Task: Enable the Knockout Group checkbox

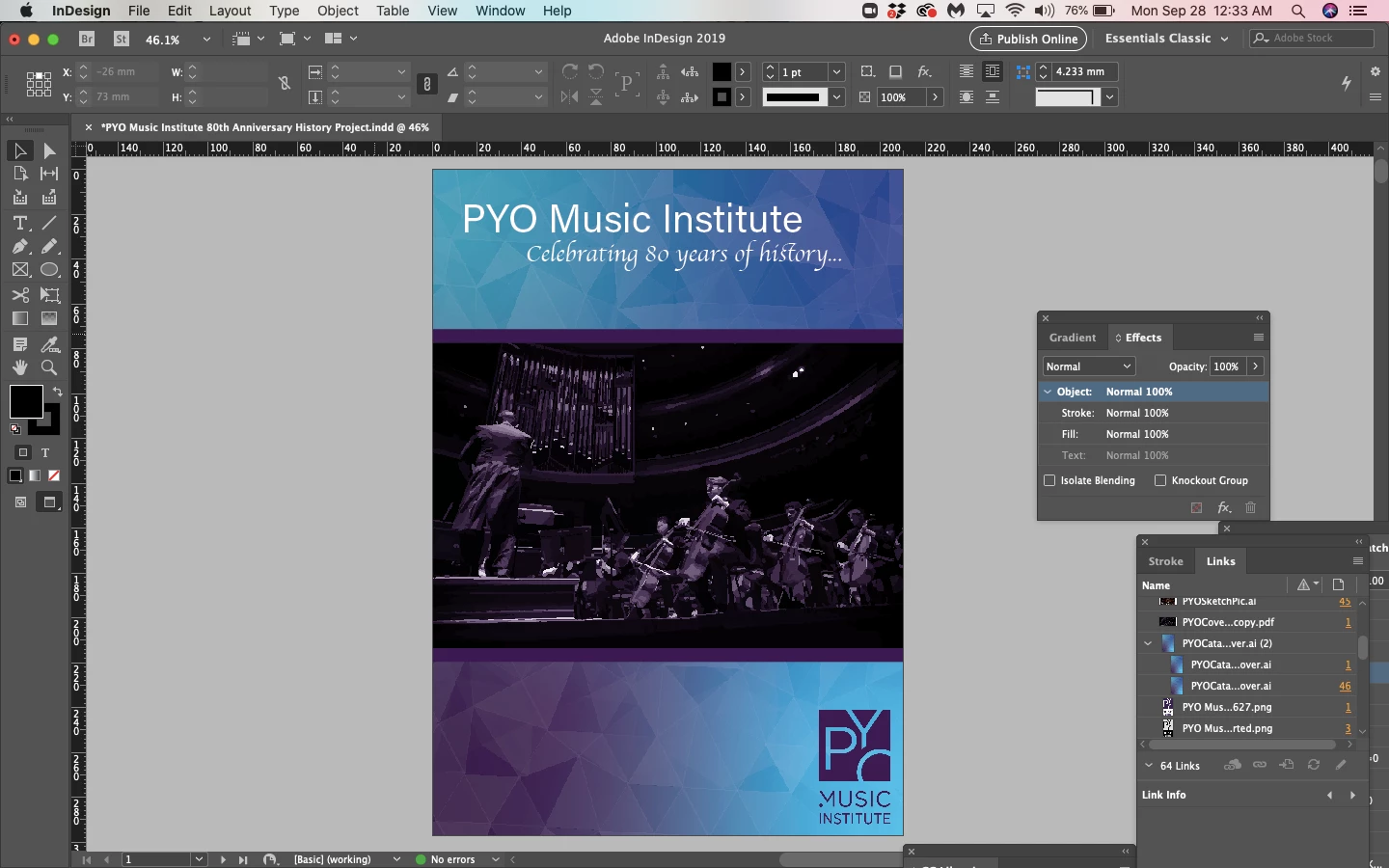Action: 1160,480
